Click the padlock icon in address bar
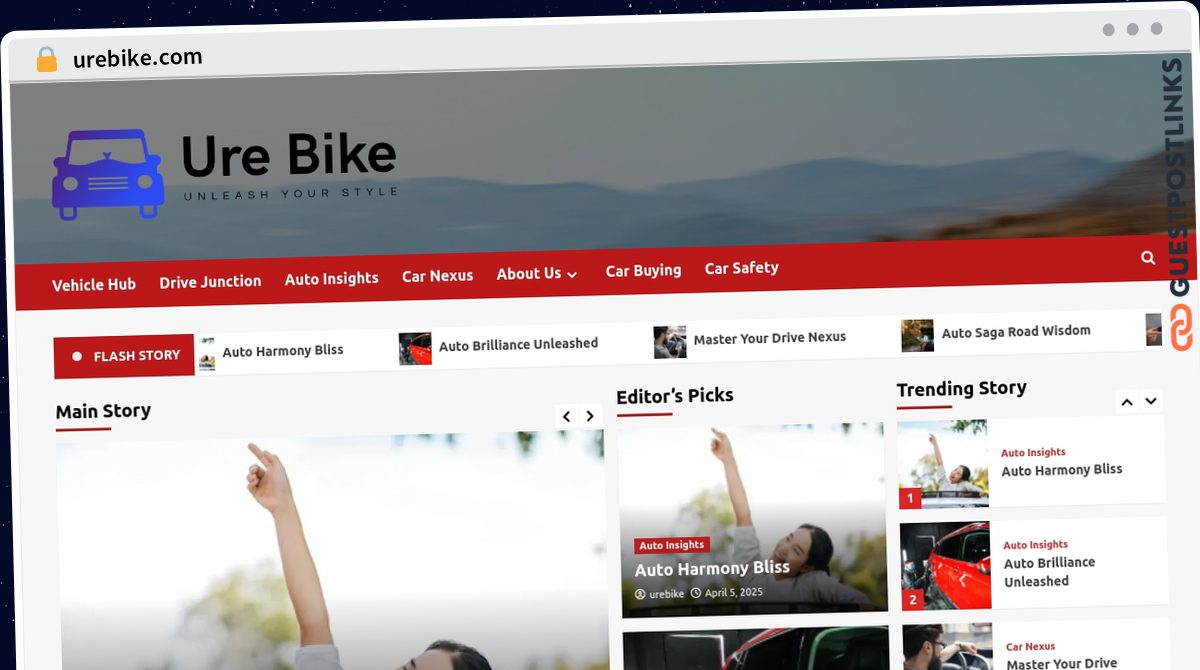1200x670 pixels. 47,60
